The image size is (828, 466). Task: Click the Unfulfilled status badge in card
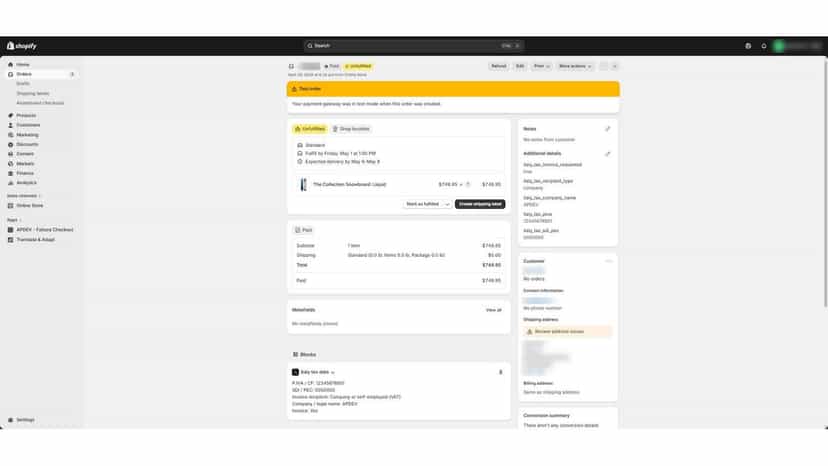click(310, 129)
